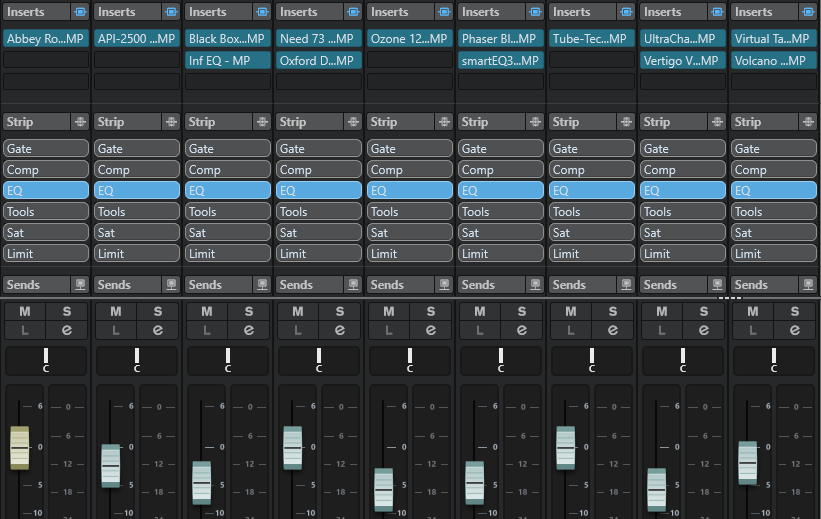Viewport: 821px width, 519px height.
Task: Click Strip header icon on Tube-Tec channel
Action: tap(626, 122)
